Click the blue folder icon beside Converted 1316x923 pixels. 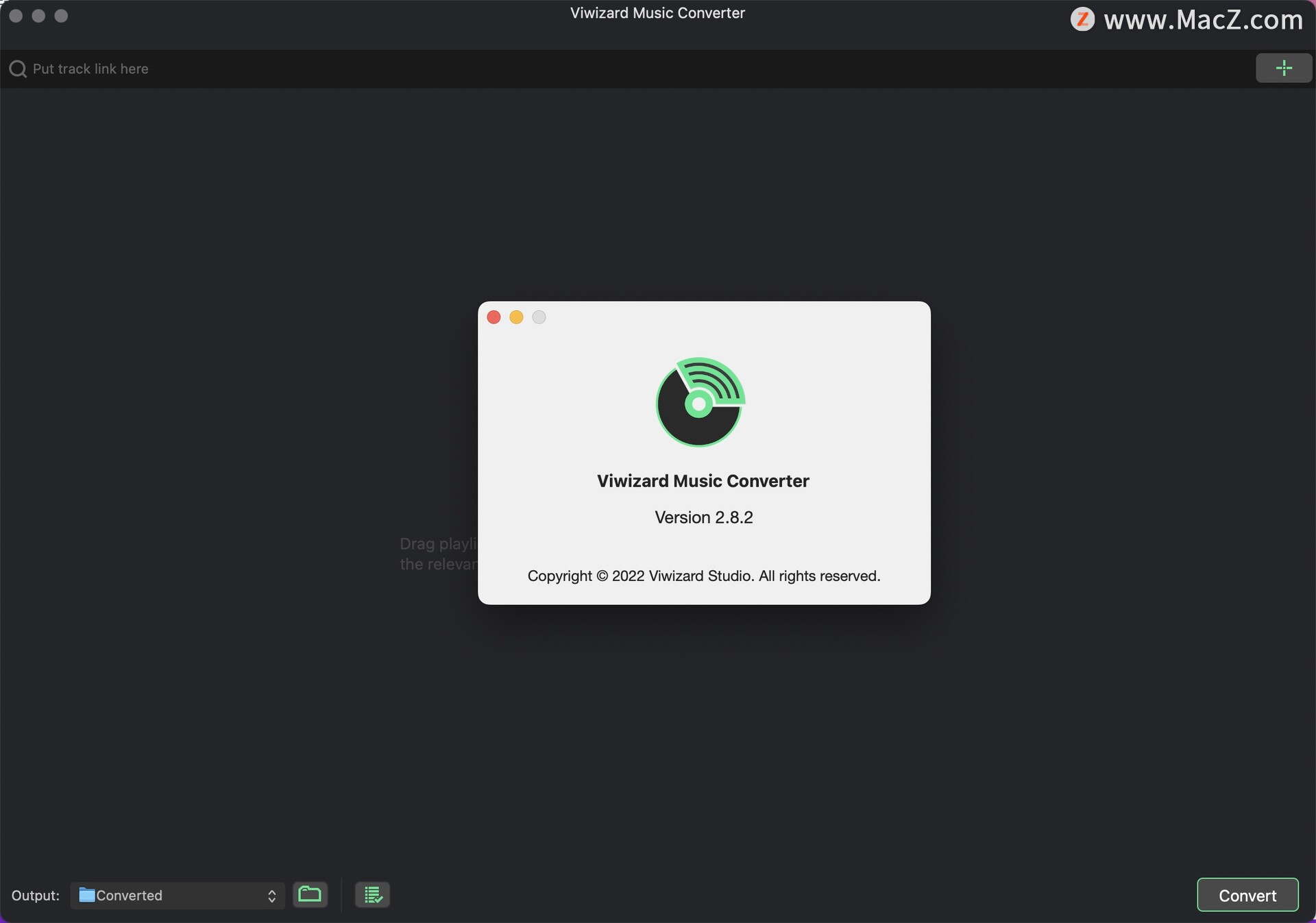coord(87,895)
